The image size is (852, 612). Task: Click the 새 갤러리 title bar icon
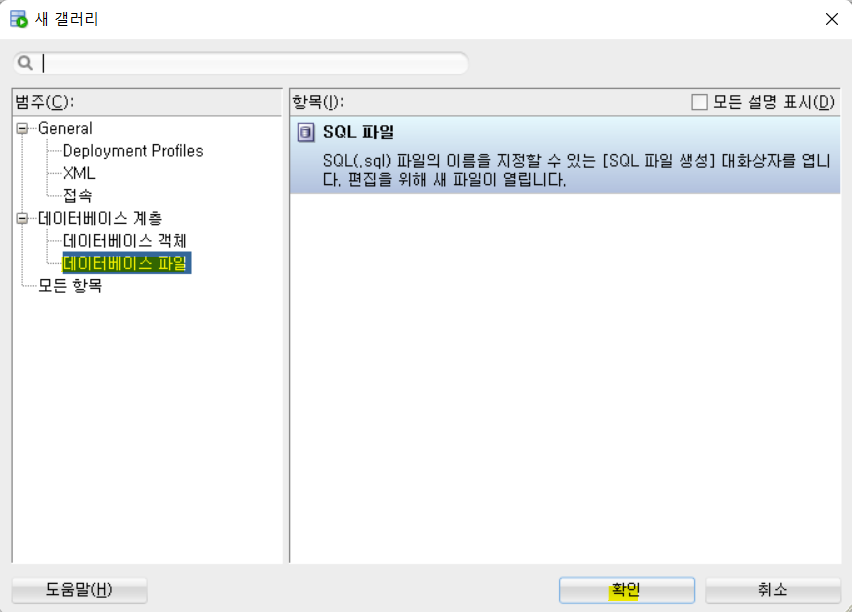18,19
